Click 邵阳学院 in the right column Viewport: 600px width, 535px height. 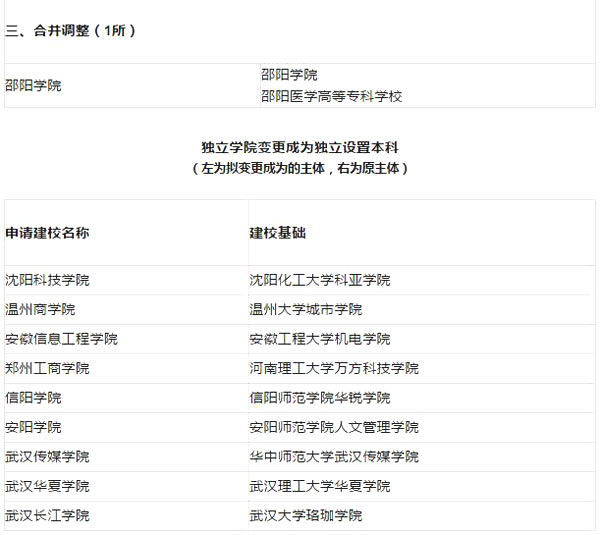[x=289, y=75]
